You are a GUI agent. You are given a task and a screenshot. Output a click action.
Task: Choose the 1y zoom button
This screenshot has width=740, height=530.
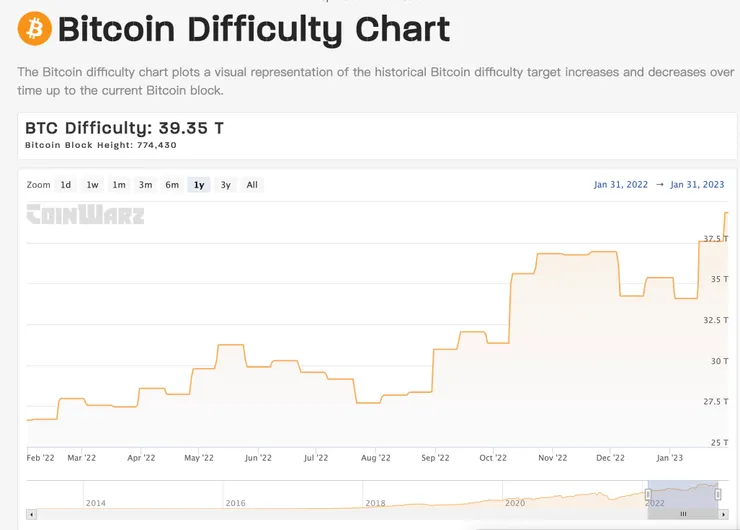(x=199, y=185)
